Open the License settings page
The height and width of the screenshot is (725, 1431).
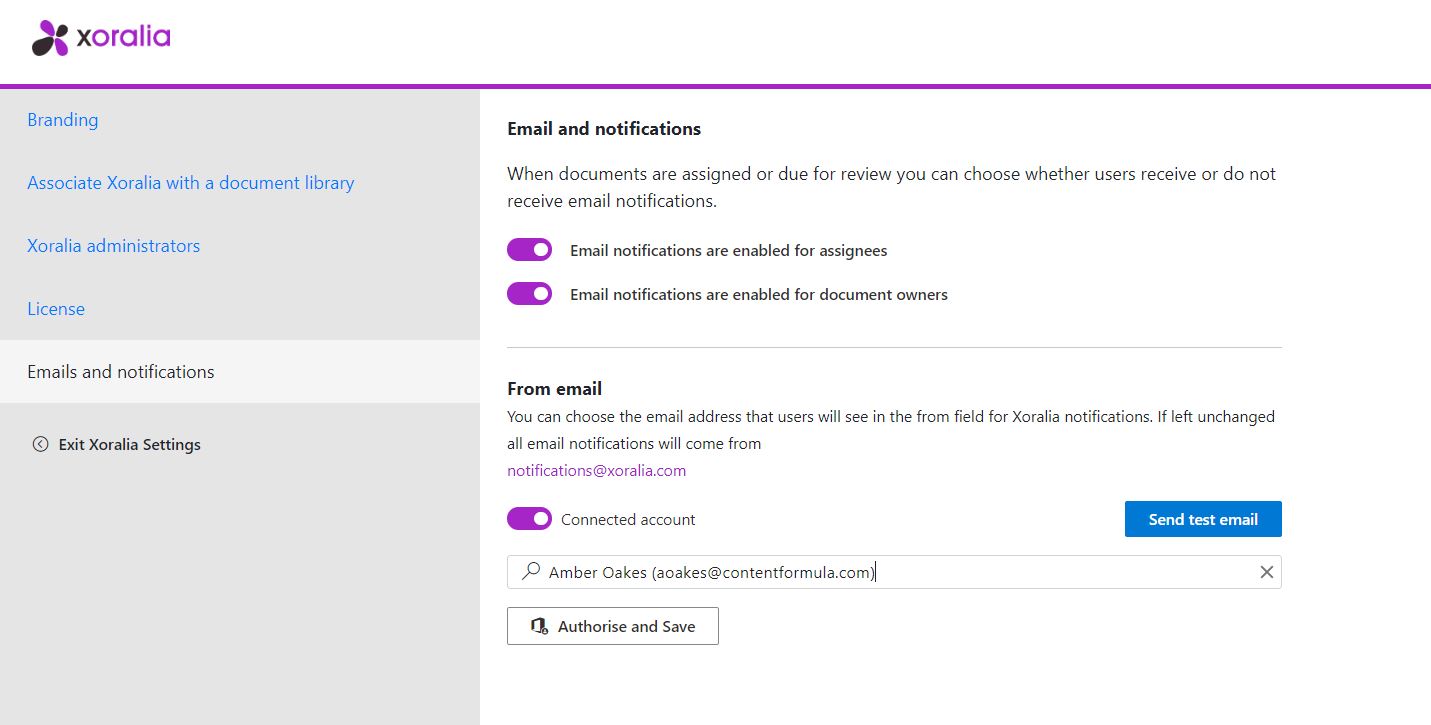56,309
